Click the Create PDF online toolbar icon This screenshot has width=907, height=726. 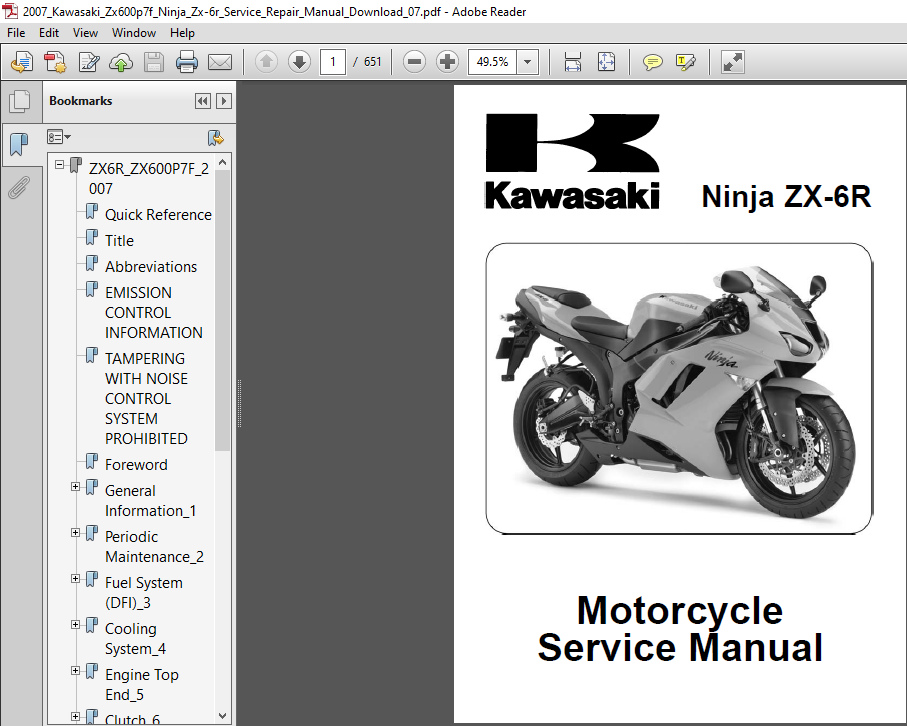(x=22, y=62)
